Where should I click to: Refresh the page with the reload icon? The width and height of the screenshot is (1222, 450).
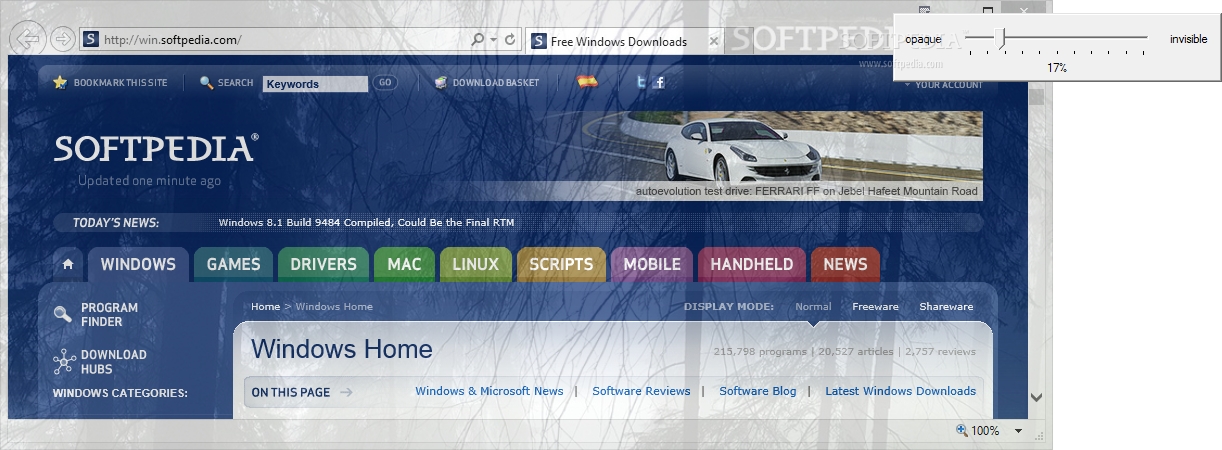510,40
